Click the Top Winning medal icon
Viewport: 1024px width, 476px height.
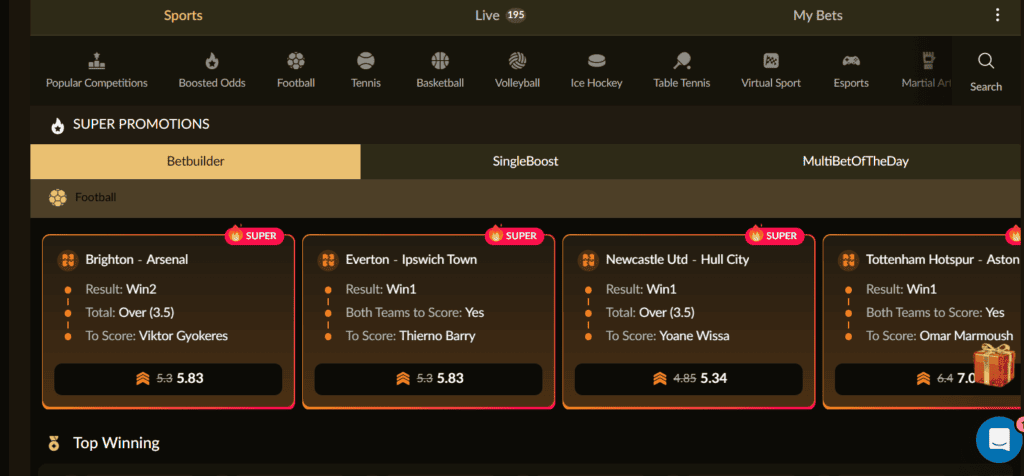pyautogui.click(x=54, y=444)
